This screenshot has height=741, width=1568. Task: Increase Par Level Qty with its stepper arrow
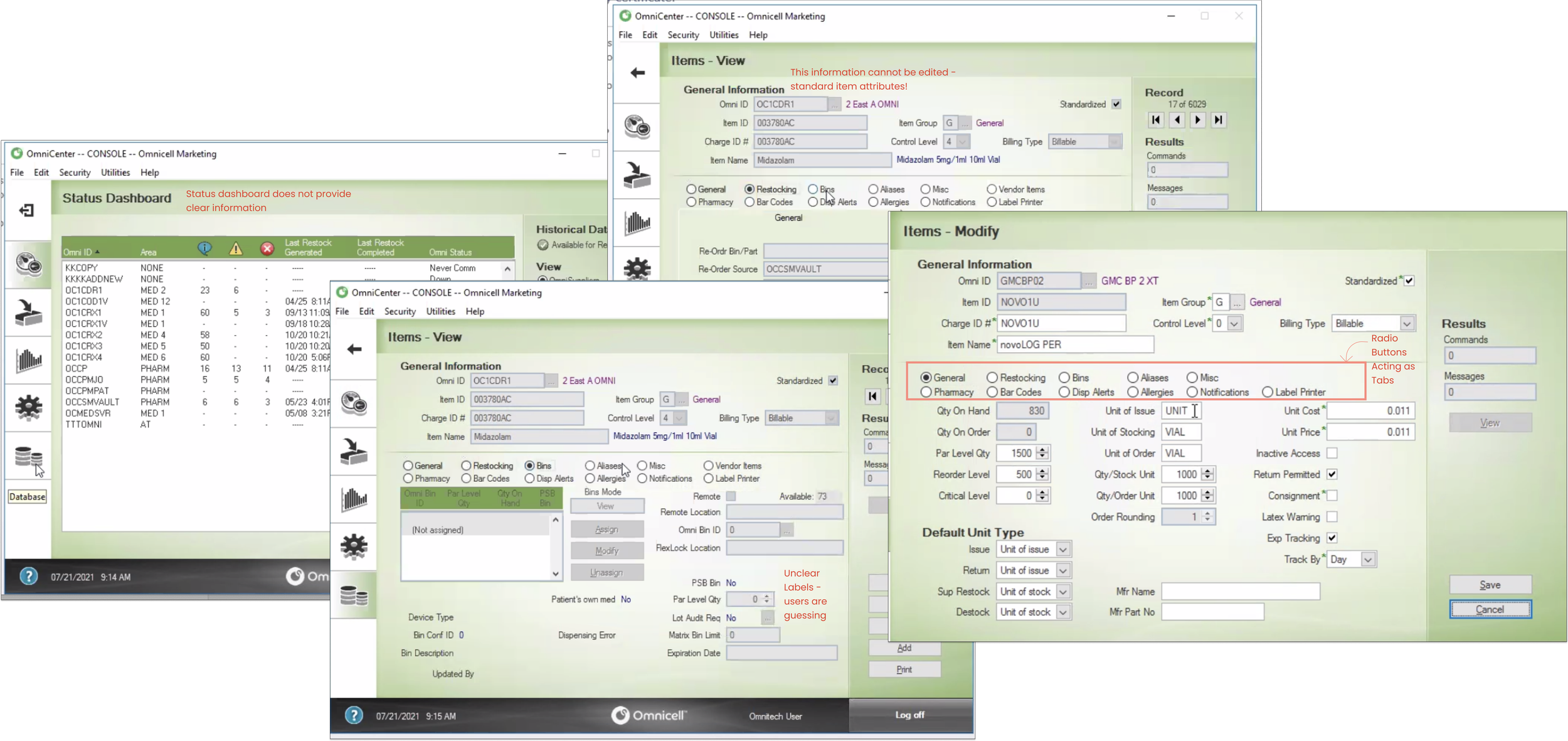[x=1042, y=450]
